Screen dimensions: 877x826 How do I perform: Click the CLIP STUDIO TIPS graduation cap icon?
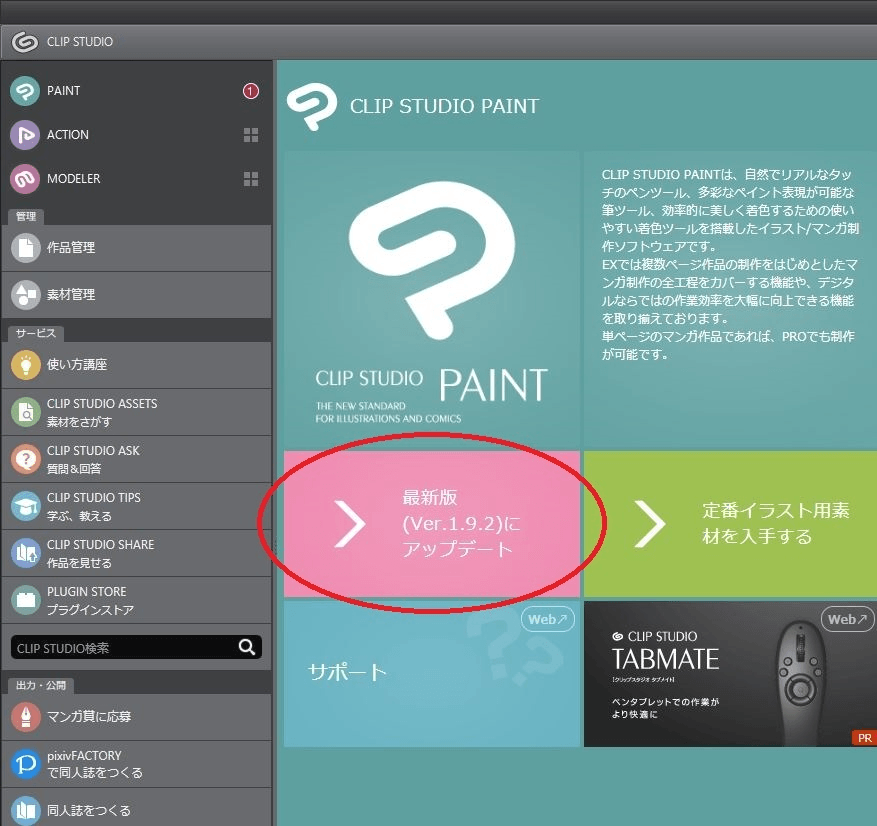point(26,506)
